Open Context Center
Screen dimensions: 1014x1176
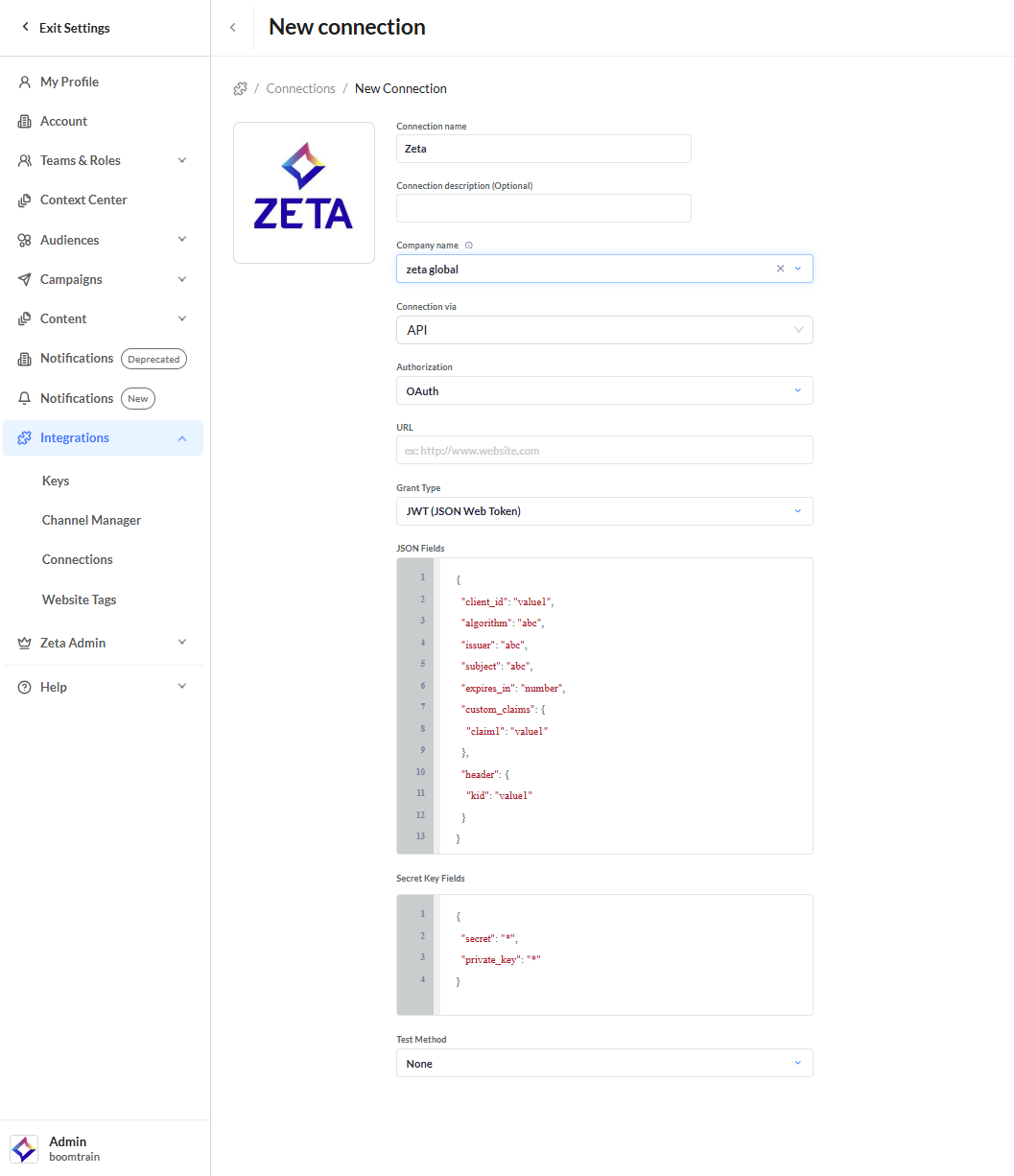coord(83,200)
